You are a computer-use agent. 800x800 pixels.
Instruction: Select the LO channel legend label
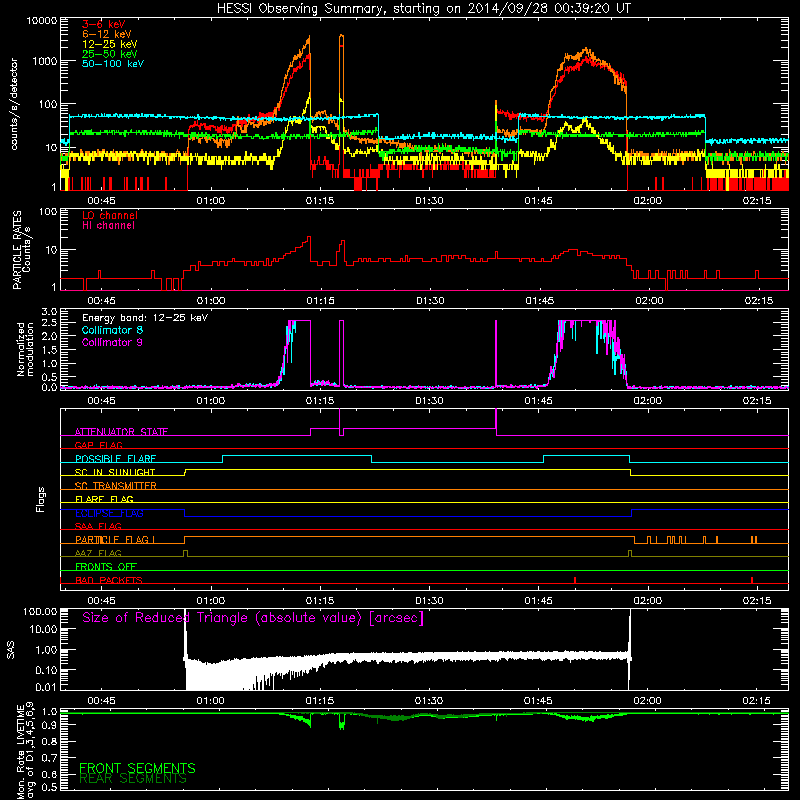[x=110, y=215]
